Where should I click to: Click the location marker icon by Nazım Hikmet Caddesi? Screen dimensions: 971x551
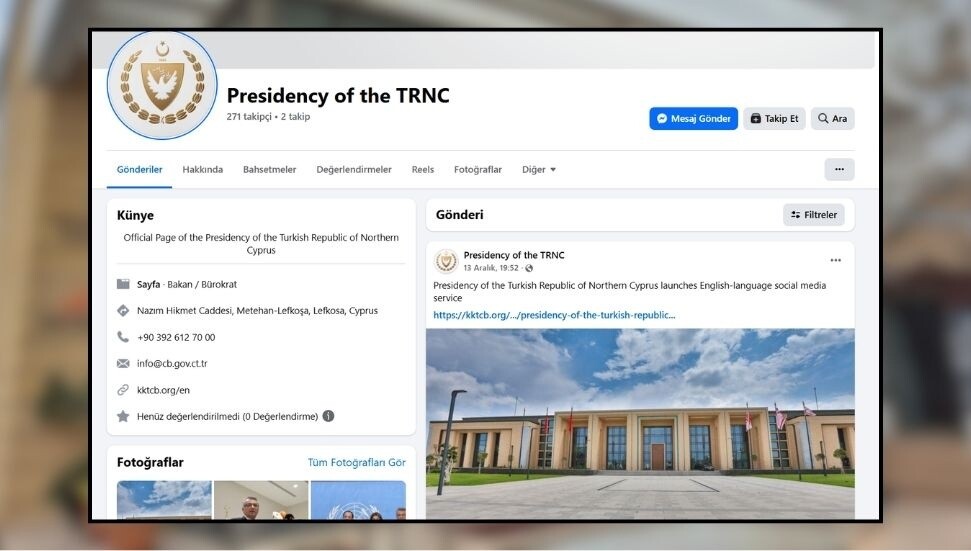[x=123, y=310]
